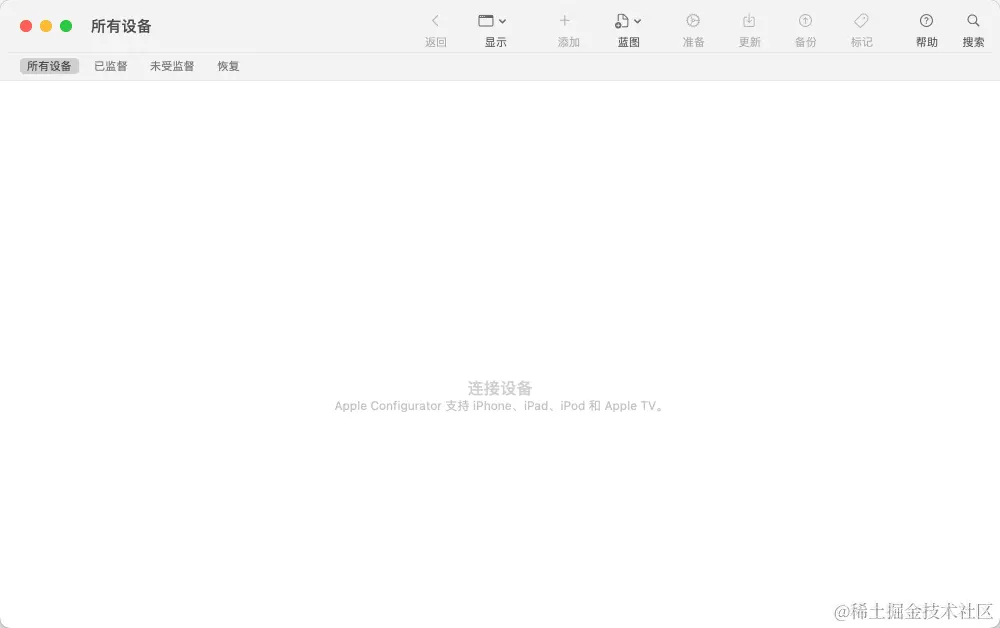Switch to the 已监督 tab

click(111, 66)
